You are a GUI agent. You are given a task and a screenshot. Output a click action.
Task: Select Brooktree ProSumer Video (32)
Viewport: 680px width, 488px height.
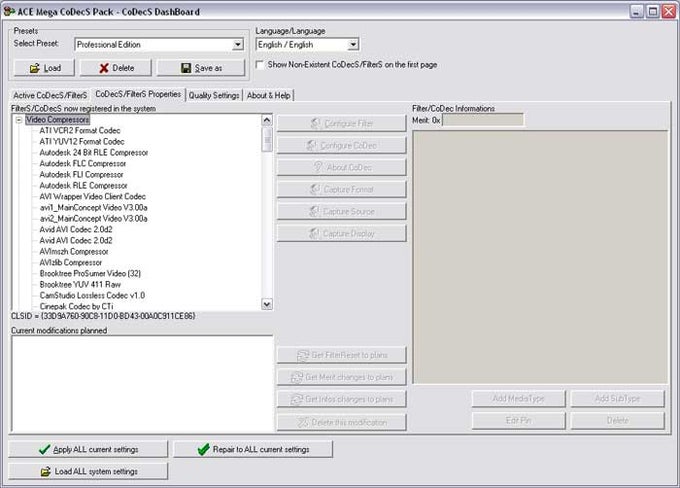[x=90, y=274]
